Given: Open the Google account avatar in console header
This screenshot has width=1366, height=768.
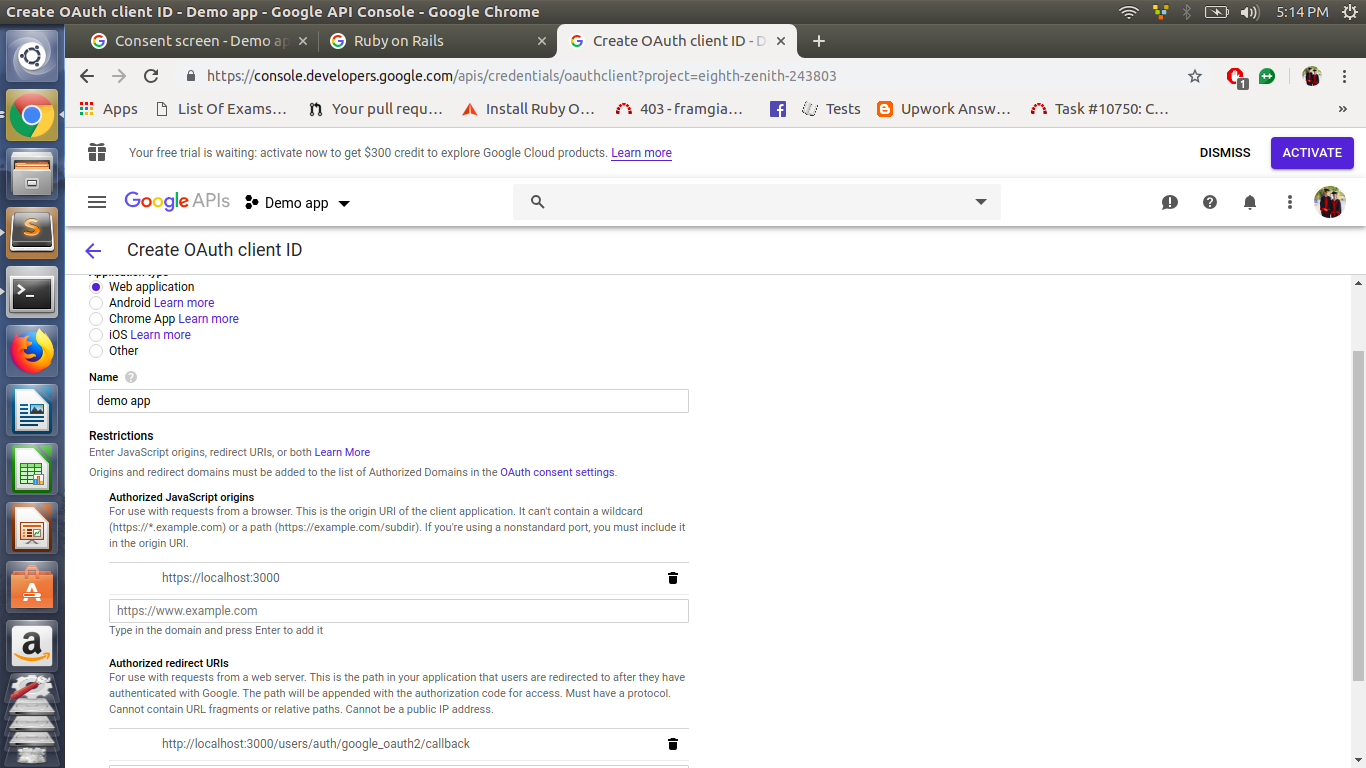Looking at the screenshot, I should [x=1330, y=202].
